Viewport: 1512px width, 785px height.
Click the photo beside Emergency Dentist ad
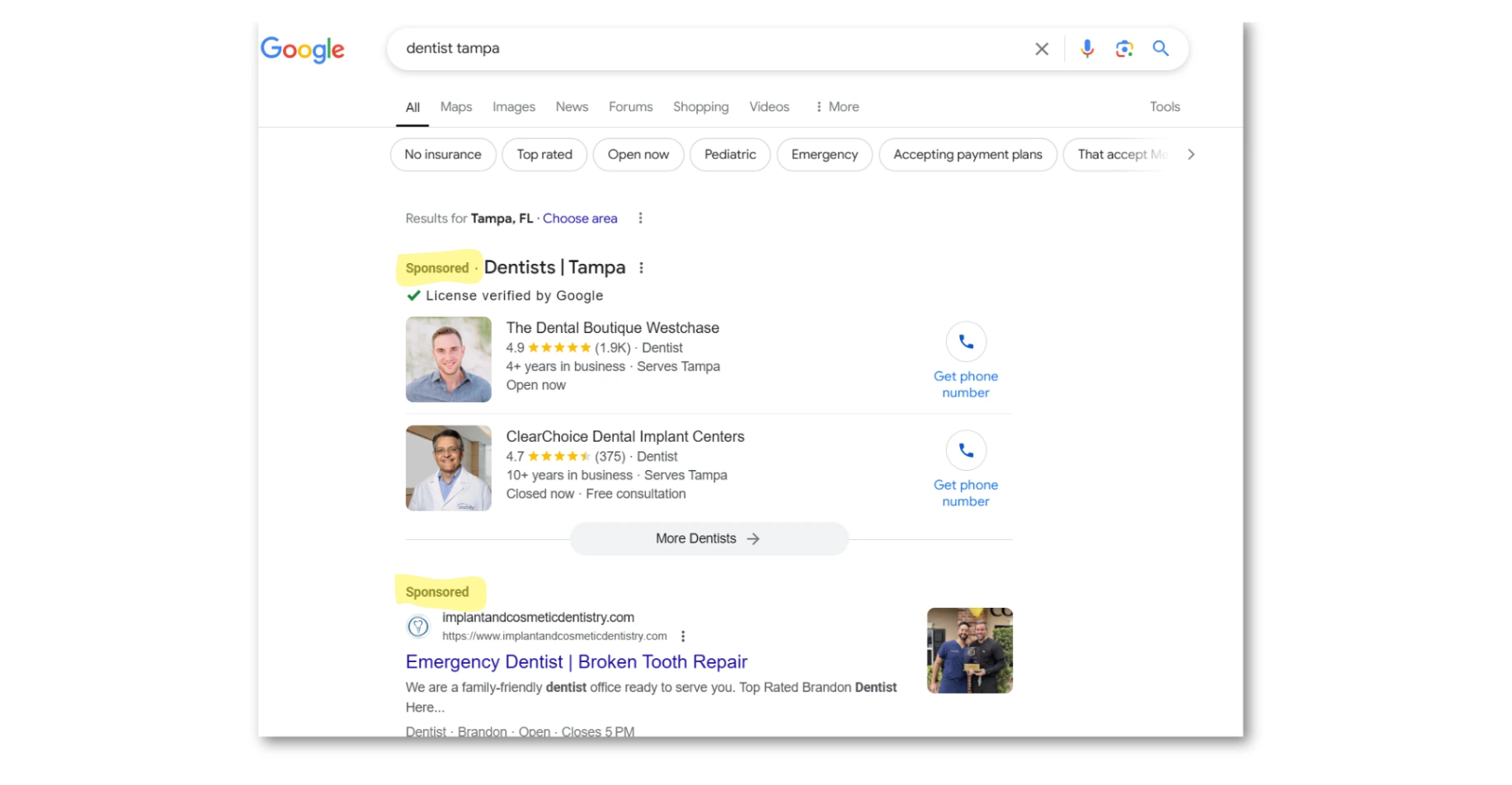coord(970,651)
